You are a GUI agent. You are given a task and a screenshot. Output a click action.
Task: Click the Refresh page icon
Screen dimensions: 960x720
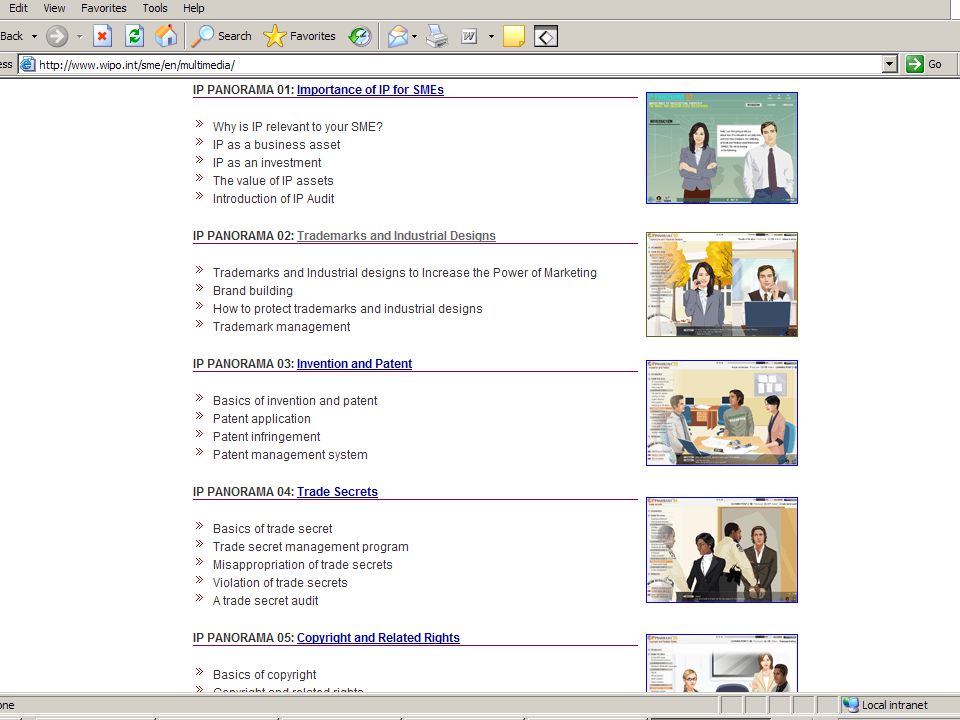pos(134,36)
